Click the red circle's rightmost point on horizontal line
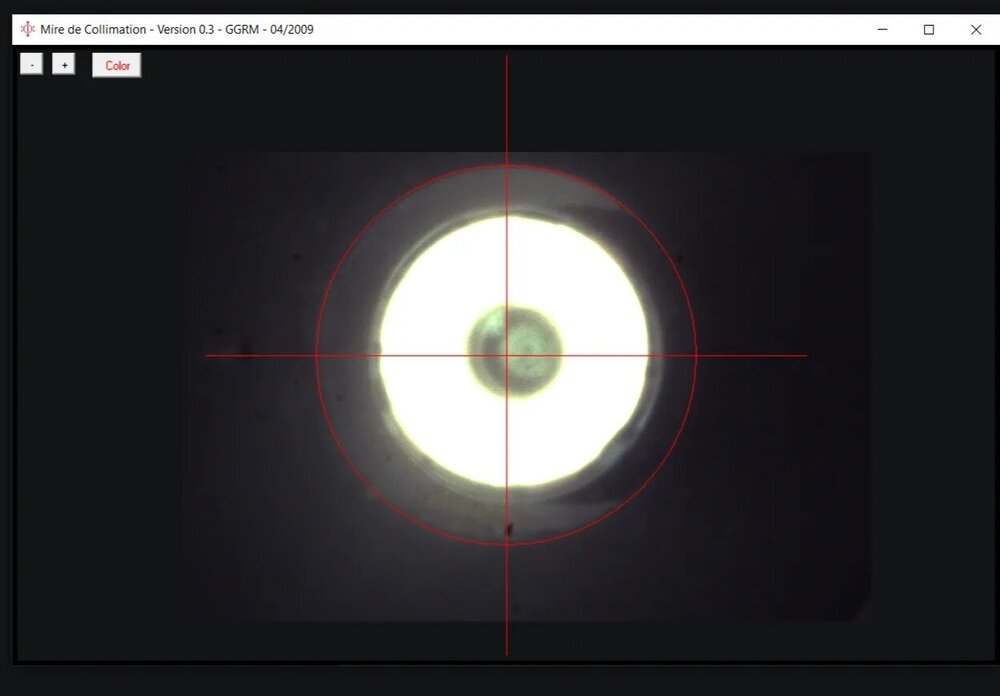 click(x=696, y=355)
